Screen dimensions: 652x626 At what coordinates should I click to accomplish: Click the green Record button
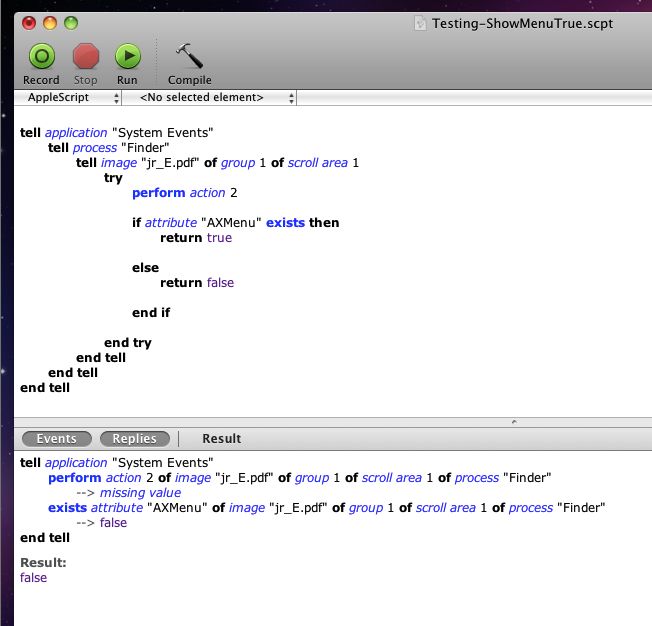tap(41, 57)
